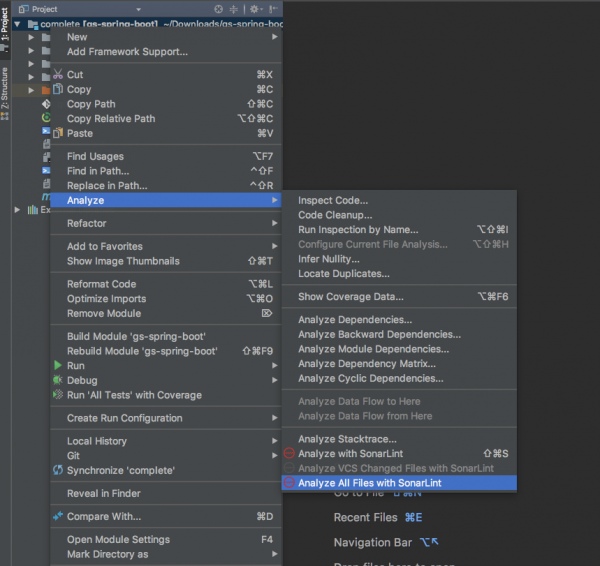Click the SonarLint icon beside Analyze All Files

click(x=289, y=483)
